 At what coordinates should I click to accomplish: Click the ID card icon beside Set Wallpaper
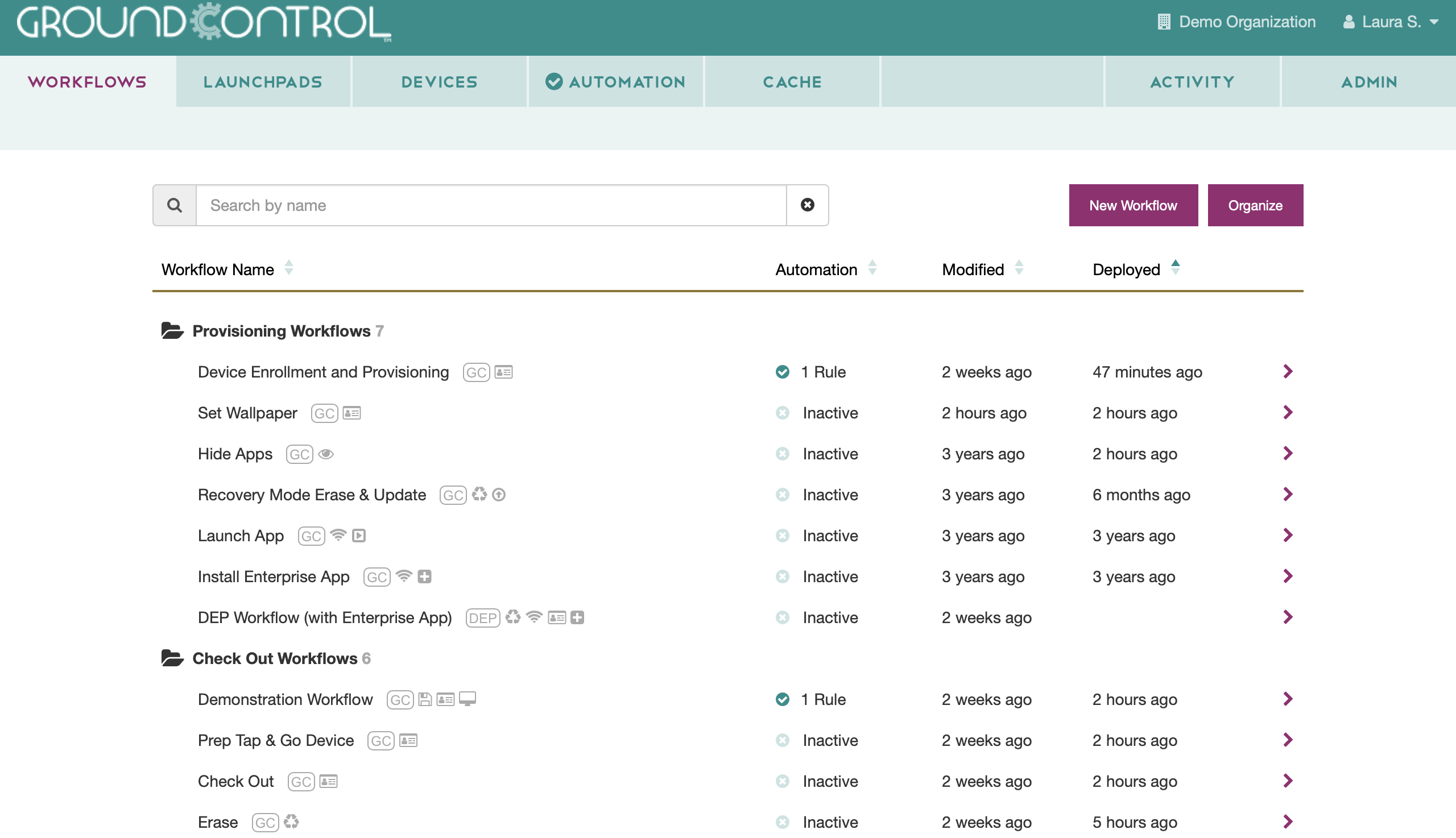[x=351, y=413]
